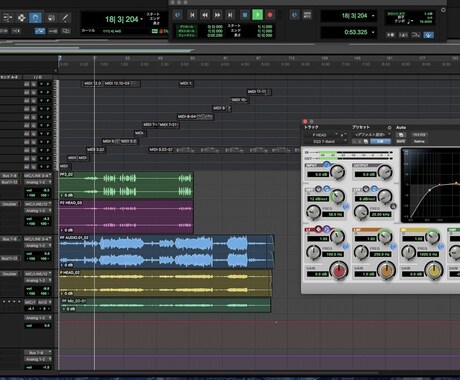Toggle Online clock icon left of Return to Zero
This screenshot has height=380, width=460.
click(178, 15)
